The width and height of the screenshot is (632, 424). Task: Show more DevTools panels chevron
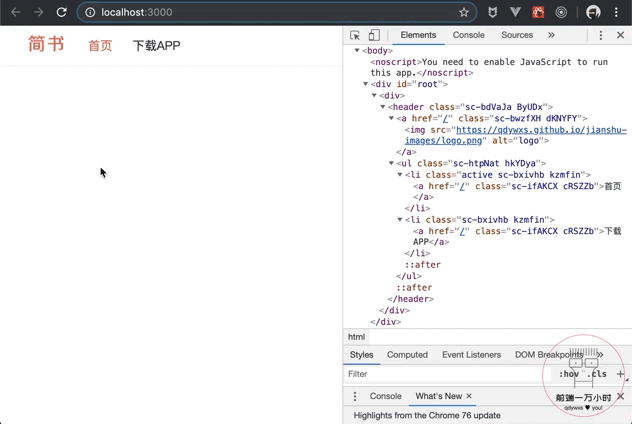point(551,35)
